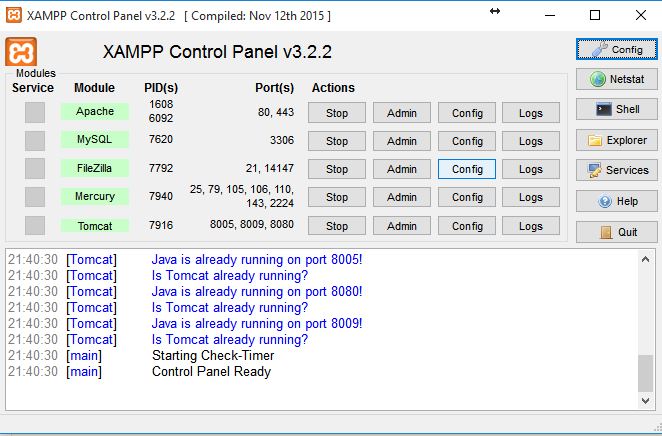Screen dimensions: 662x436
Task: Open FileZilla Admin
Action: [402, 169]
